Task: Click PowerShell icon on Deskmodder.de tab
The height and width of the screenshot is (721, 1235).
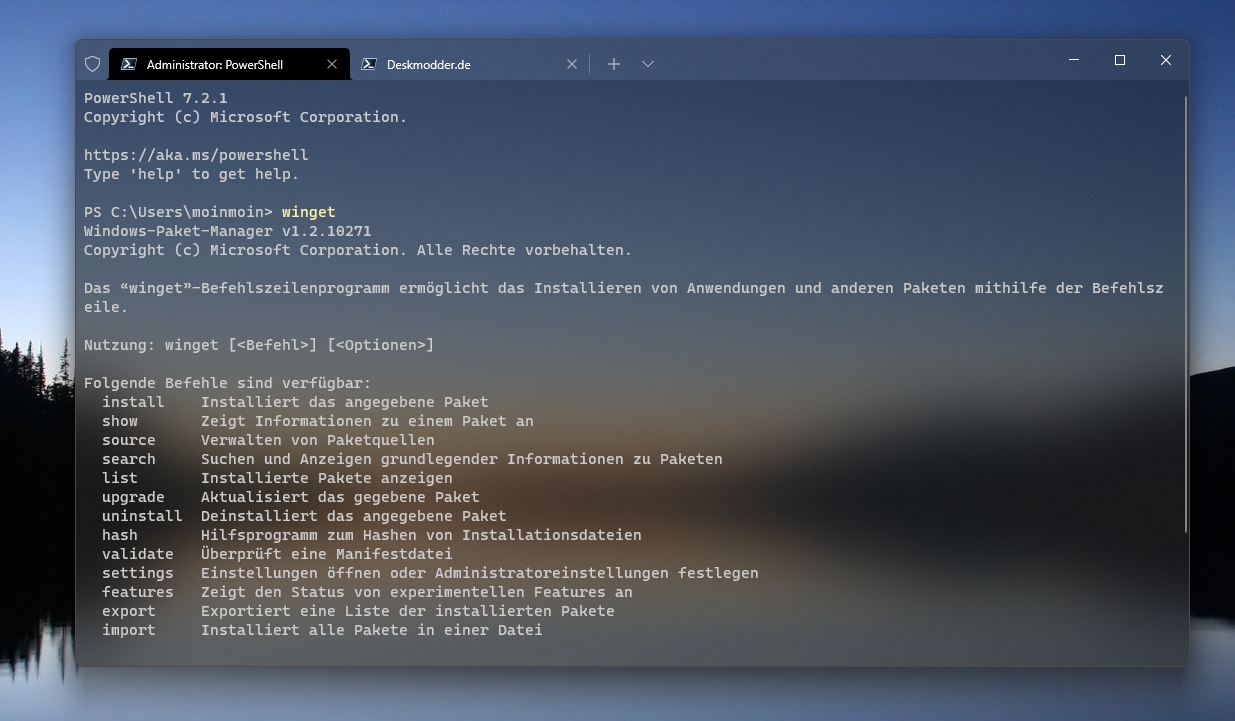Action: coord(368,64)
